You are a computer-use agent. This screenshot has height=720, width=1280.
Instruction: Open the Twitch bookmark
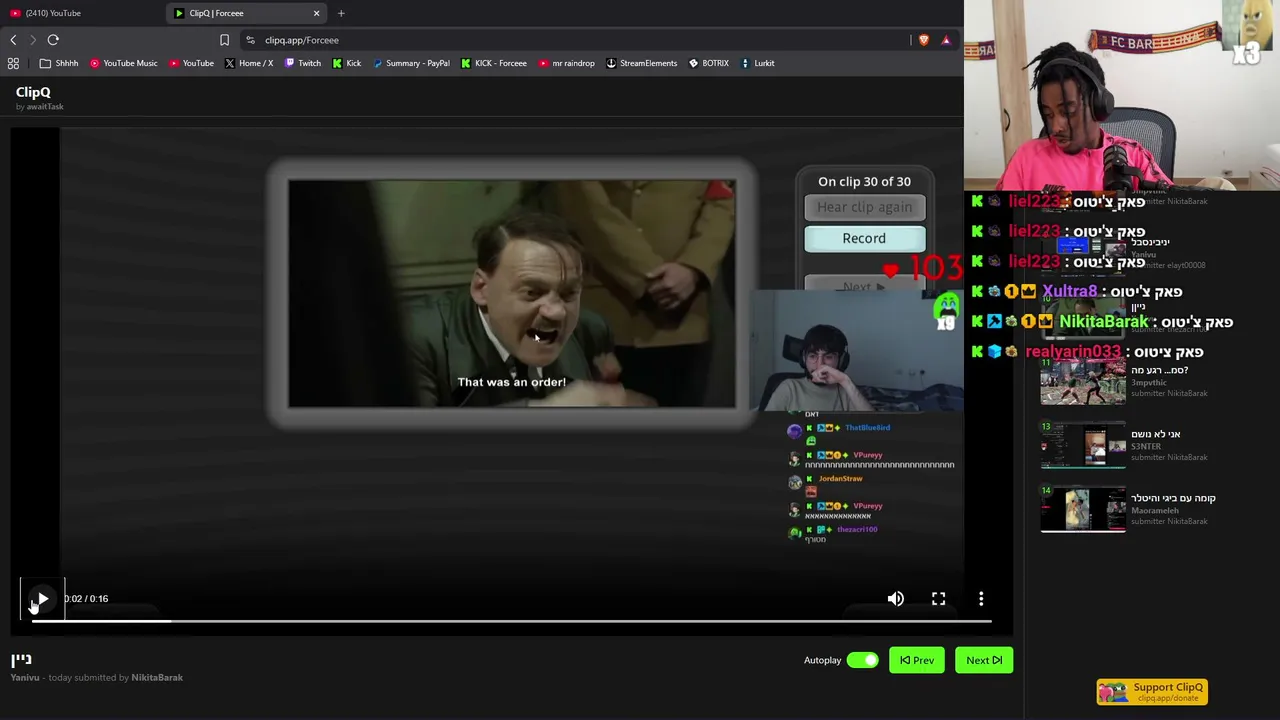coord(303,63)
